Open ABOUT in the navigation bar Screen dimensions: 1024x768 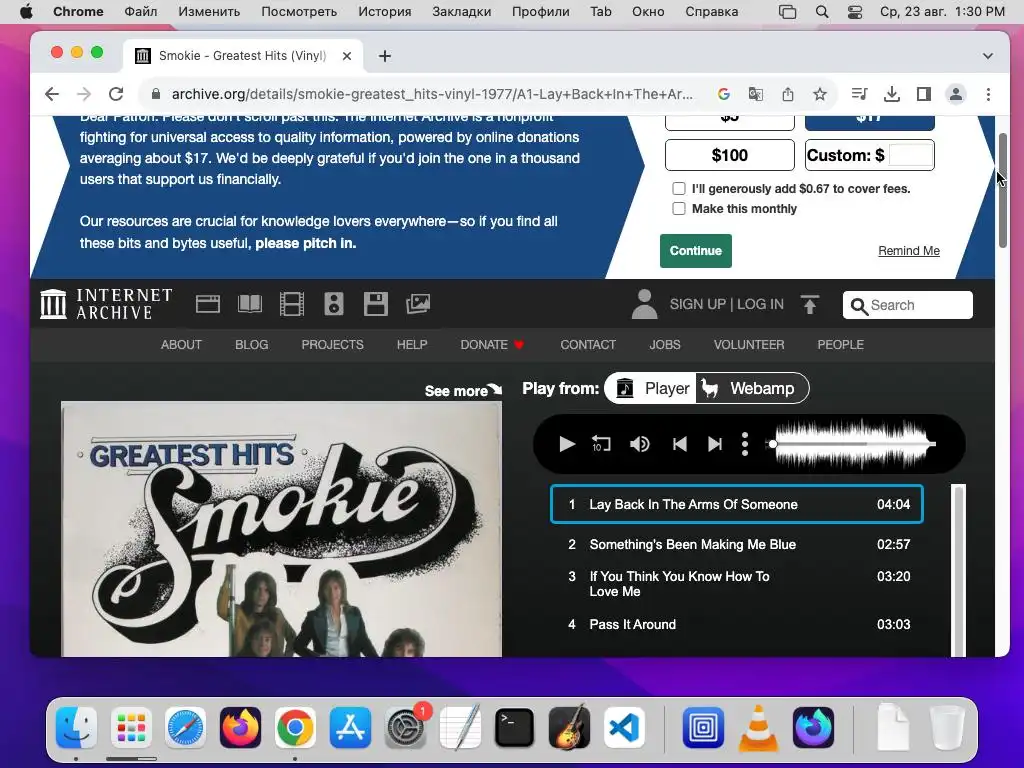pyautogui.click(x=181, y=345)
